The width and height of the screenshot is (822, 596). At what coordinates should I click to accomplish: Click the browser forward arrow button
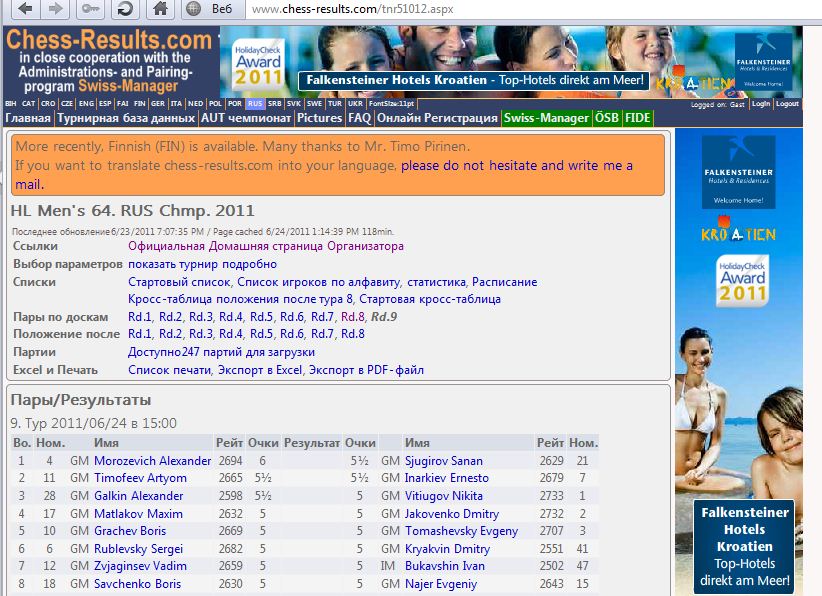pyautogui.click(x=56, y=9)
